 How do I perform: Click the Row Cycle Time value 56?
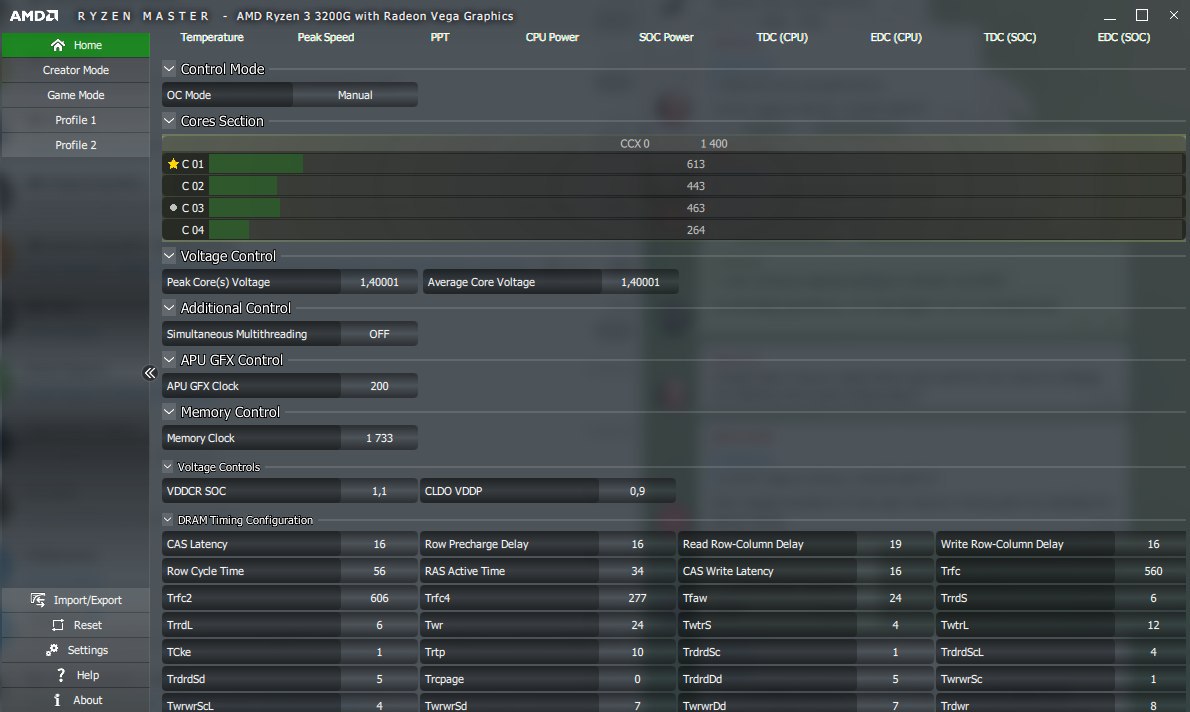click(x=379, y=571)
